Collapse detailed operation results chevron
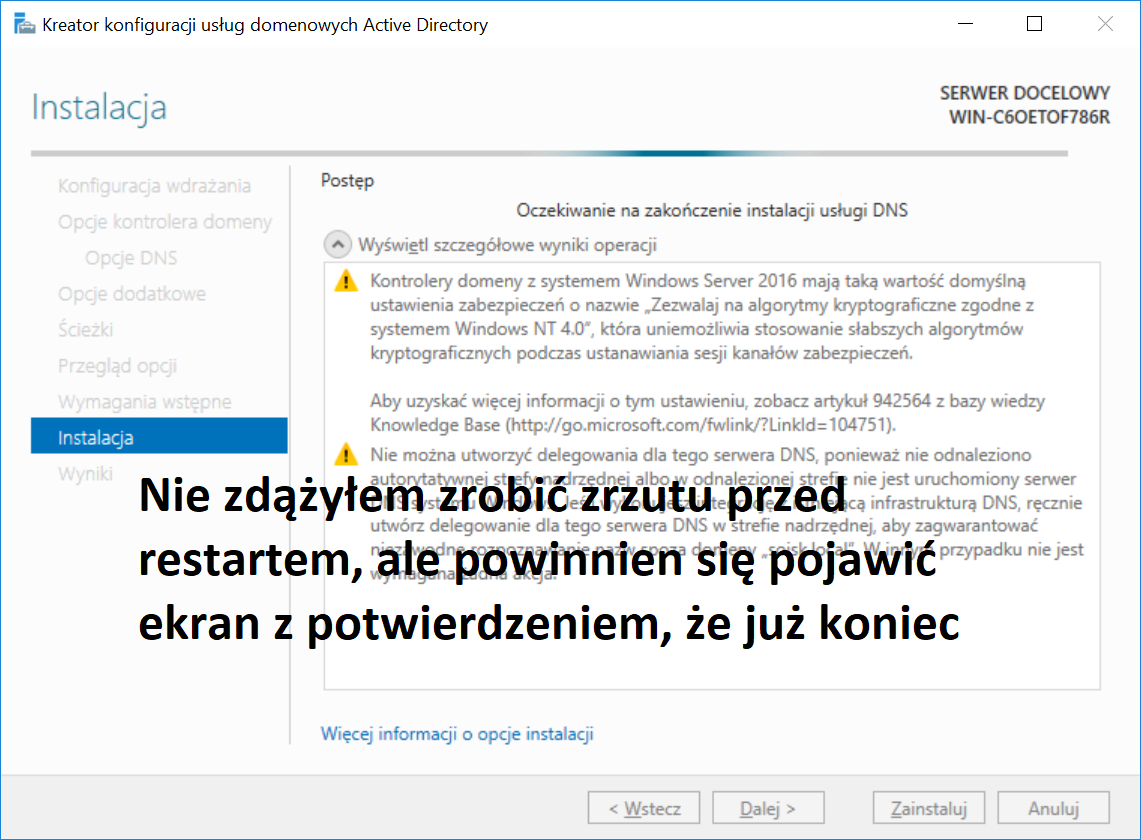 (x=337, y=245)
